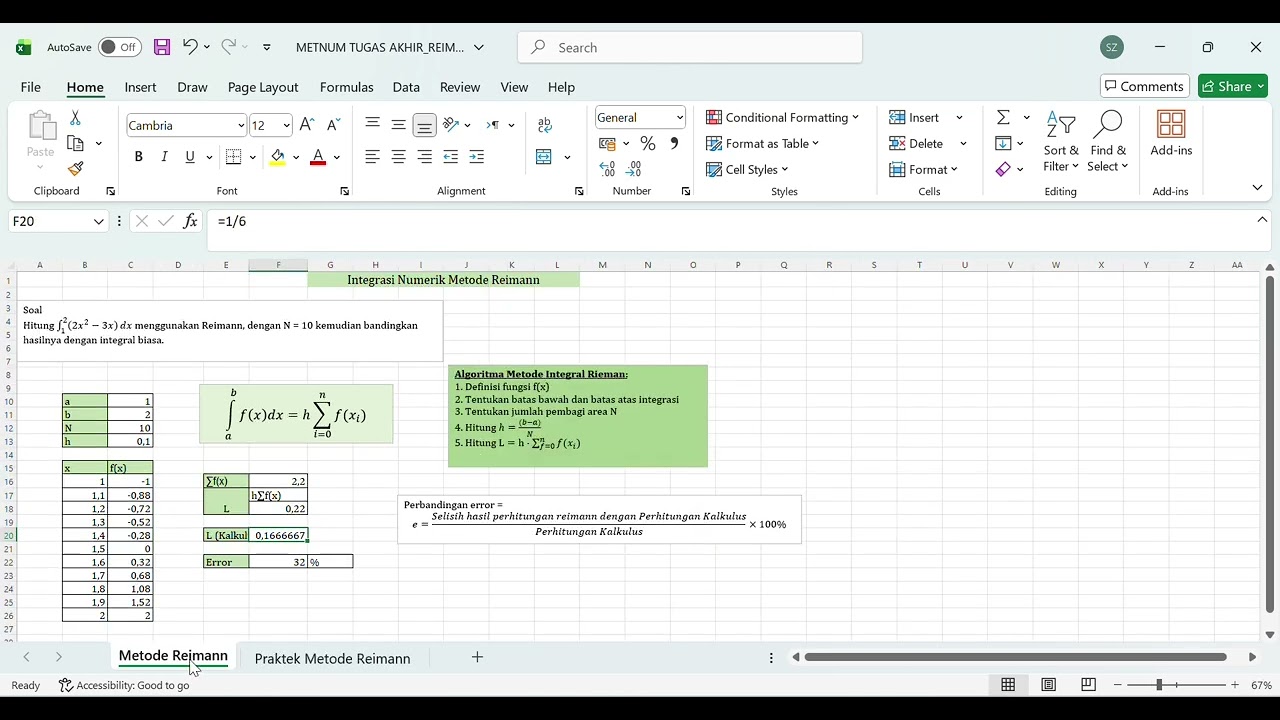Open Find & Select dropdown
The width and height of the screenshot is (1280, 720).
coord(1108,141)
